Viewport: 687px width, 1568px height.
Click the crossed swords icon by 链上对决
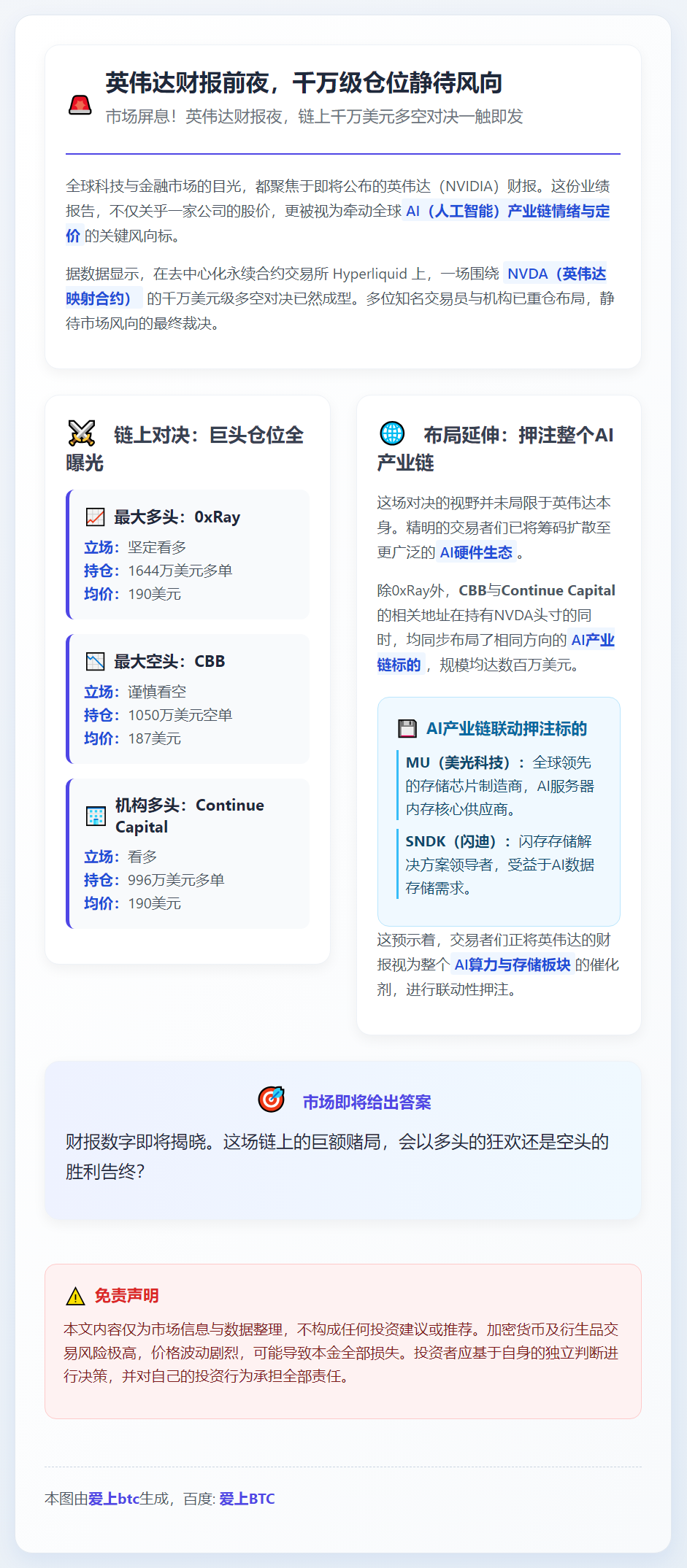pyautogui.click(x=82, y=433)
